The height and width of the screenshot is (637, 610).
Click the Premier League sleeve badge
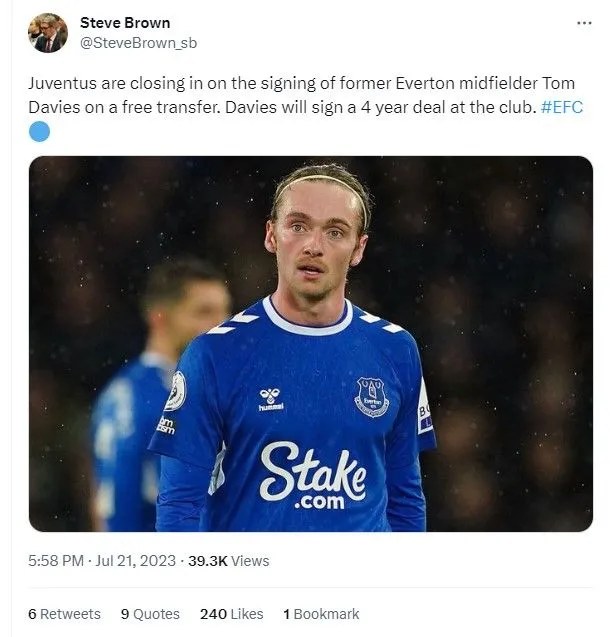click(x=176, y=391)
